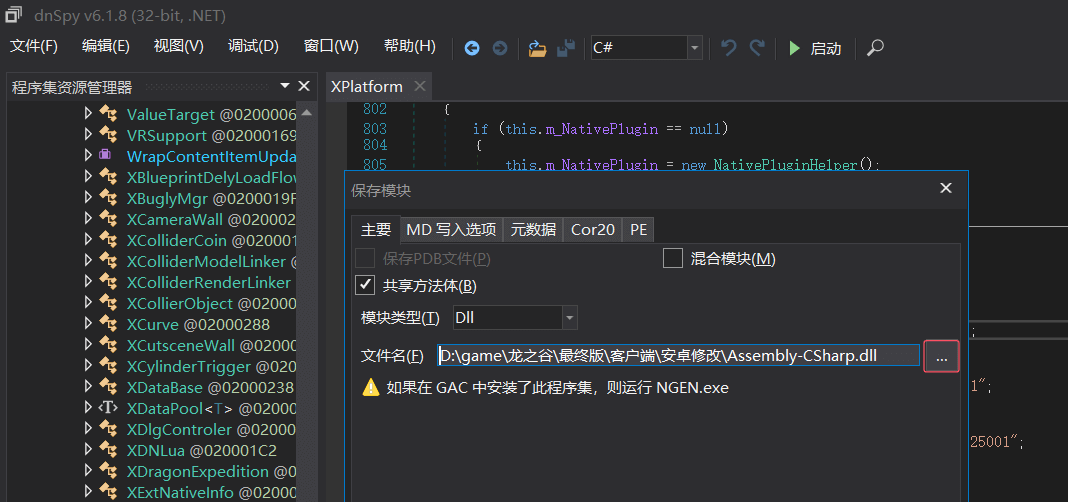
Task: Open the 帮助(H) menu
Action: 409,46
